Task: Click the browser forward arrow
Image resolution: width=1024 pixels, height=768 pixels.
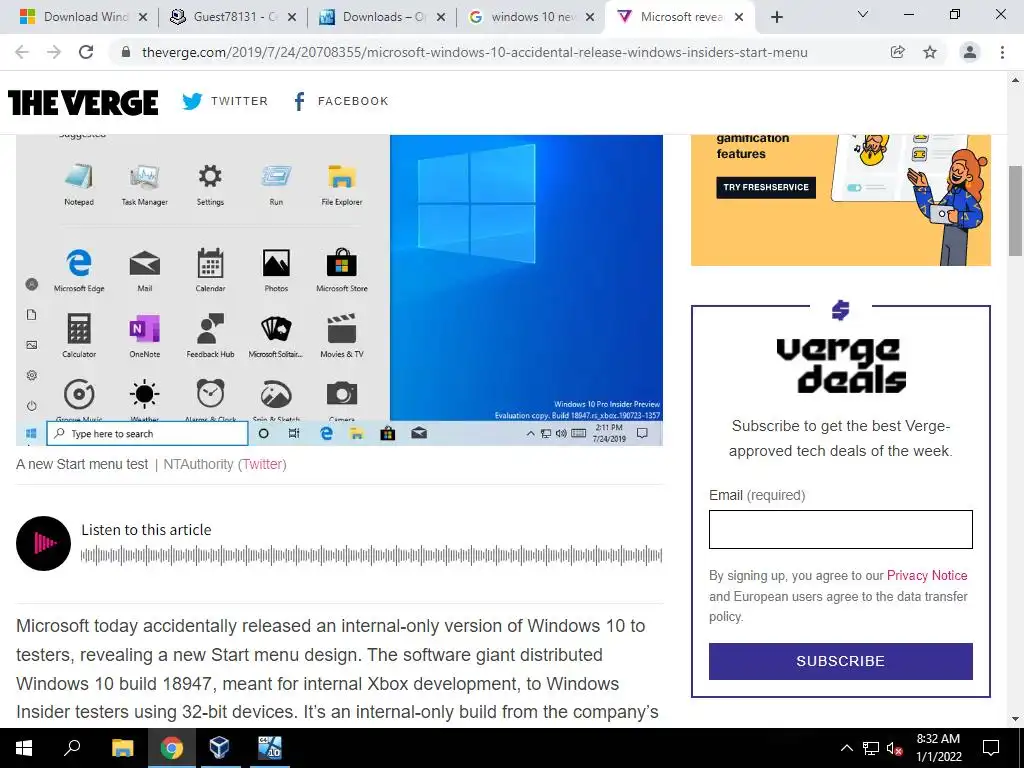Action: pyautogui.click(x=54, y=52)
